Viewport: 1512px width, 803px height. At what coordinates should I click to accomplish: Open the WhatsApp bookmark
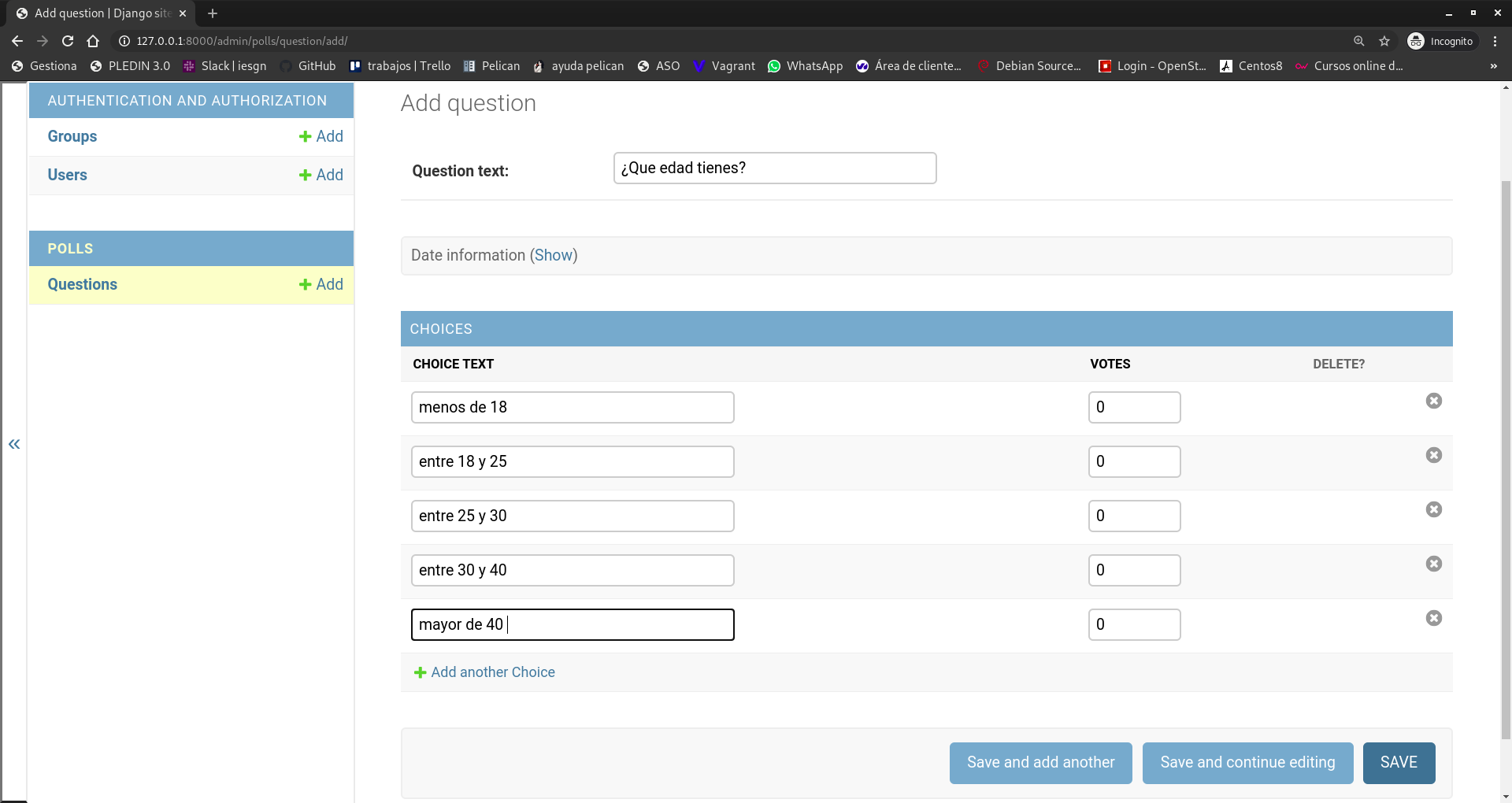click(805, 66)
